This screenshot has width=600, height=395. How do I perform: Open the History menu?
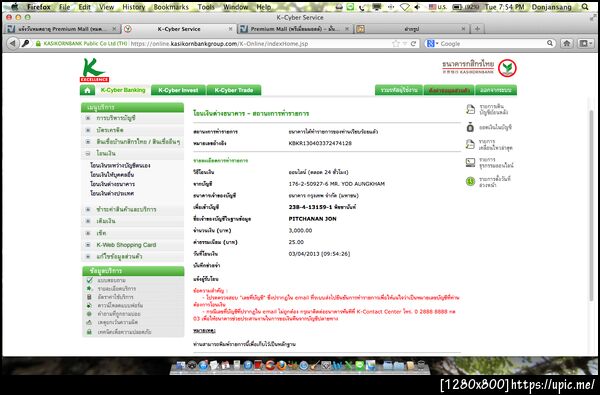133,7
